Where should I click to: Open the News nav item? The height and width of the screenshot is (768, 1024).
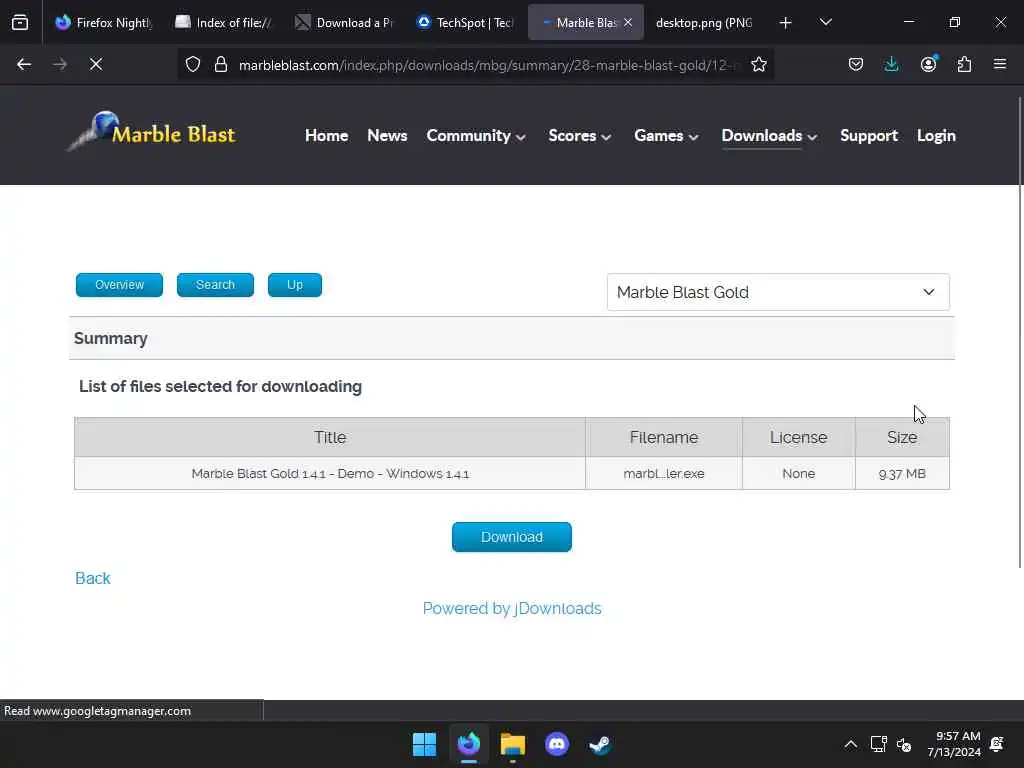(387, 135)
